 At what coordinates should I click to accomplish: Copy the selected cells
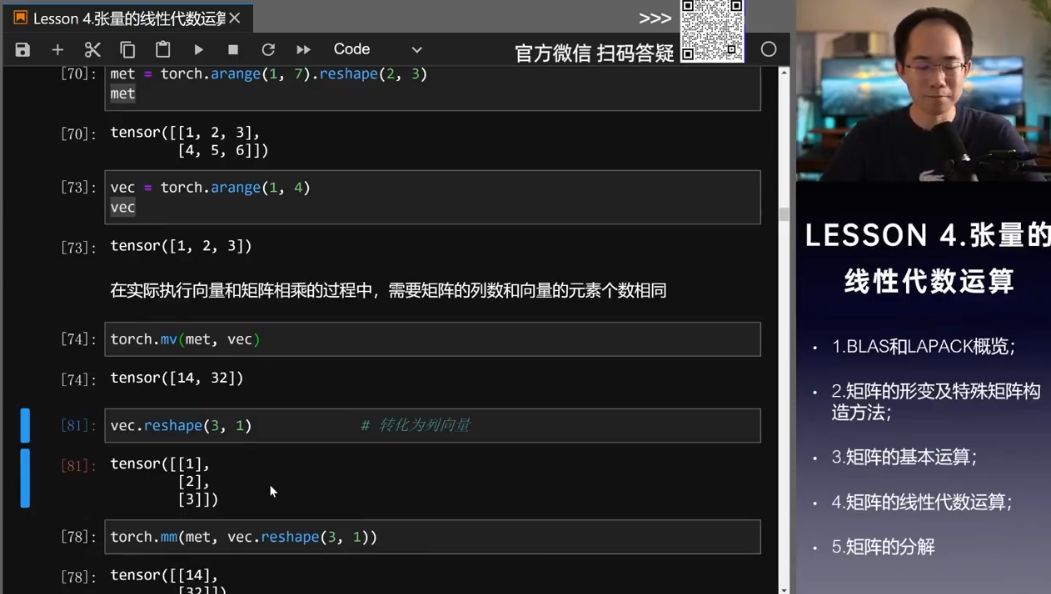coord(126,48)
